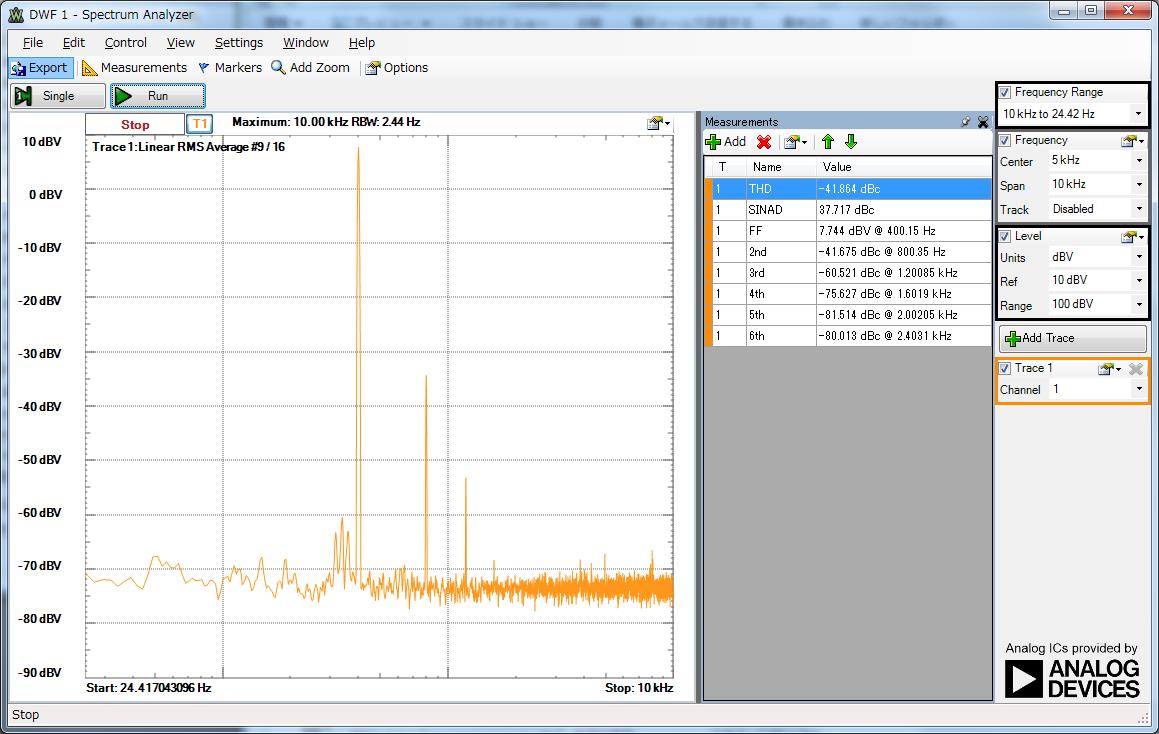Viewport: 1159px width, 734px height.
Task: Open the Control menu
Action: (x=125, y=42)
